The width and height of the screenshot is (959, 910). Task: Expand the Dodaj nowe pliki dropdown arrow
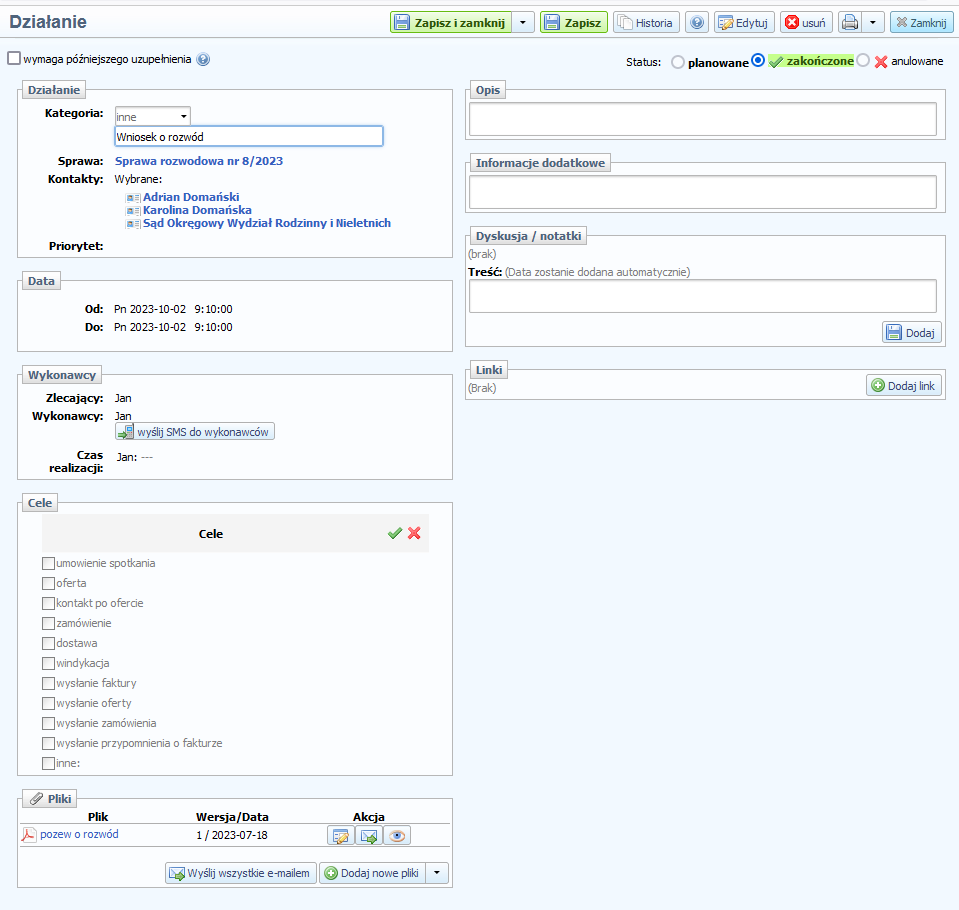(x=437, y=873)
